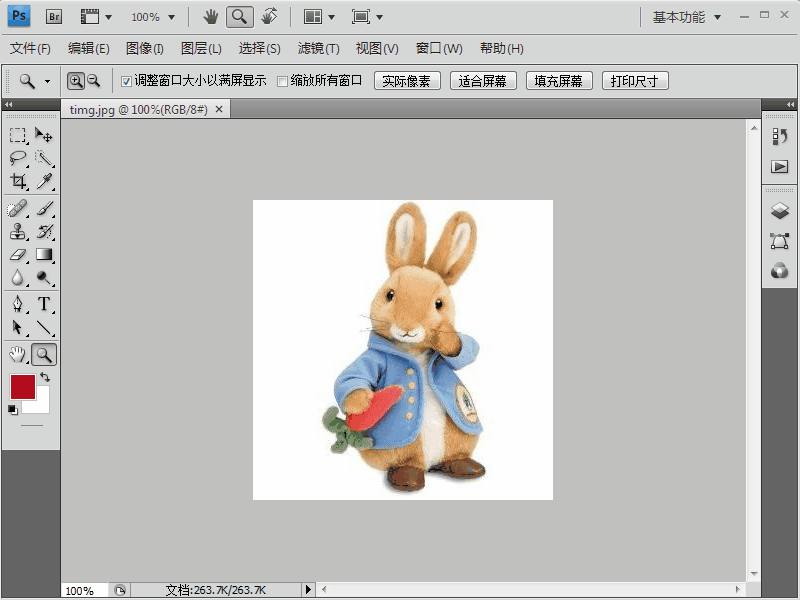Click the Zoom tool in application bar
This screenshot has width=800, height=600.
point(239,17)
